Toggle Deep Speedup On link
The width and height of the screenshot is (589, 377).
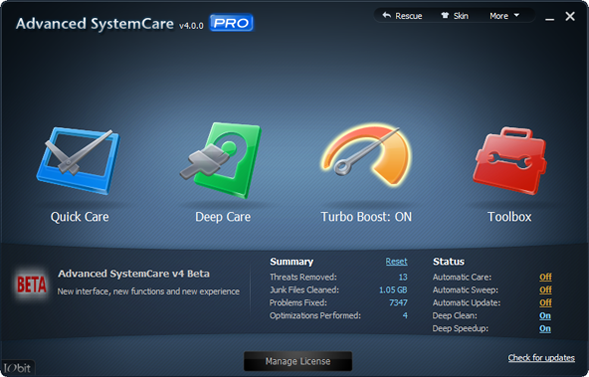coord(545,328)
